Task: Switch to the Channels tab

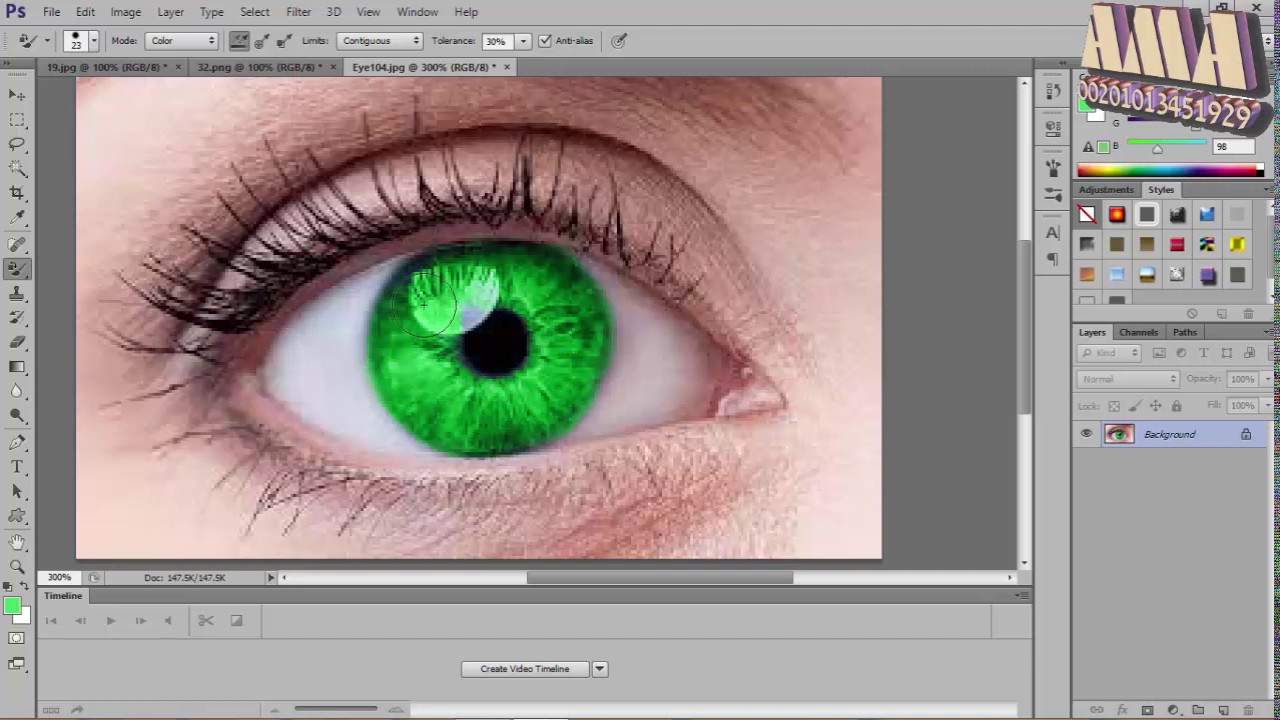Action: pyautogui.click(x=1138, y=332)
